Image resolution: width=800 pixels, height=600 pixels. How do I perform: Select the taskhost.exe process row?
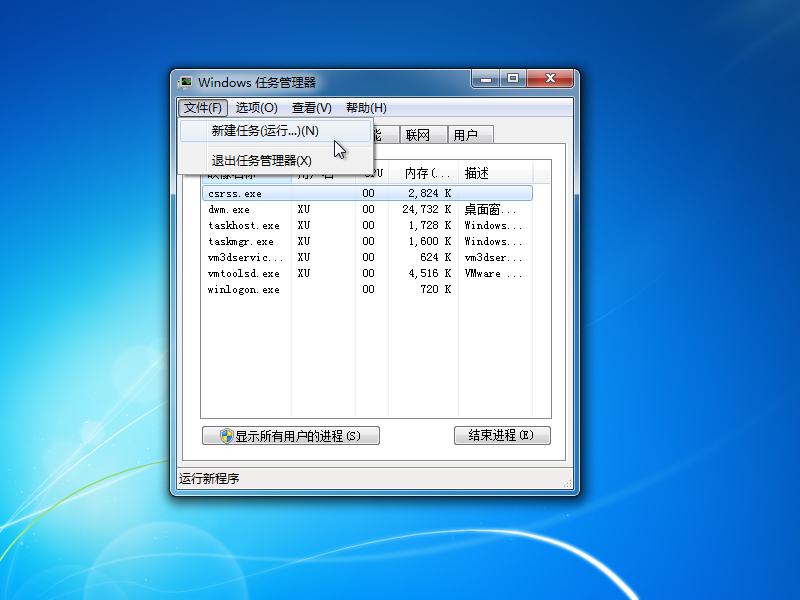tap(245, 225)
